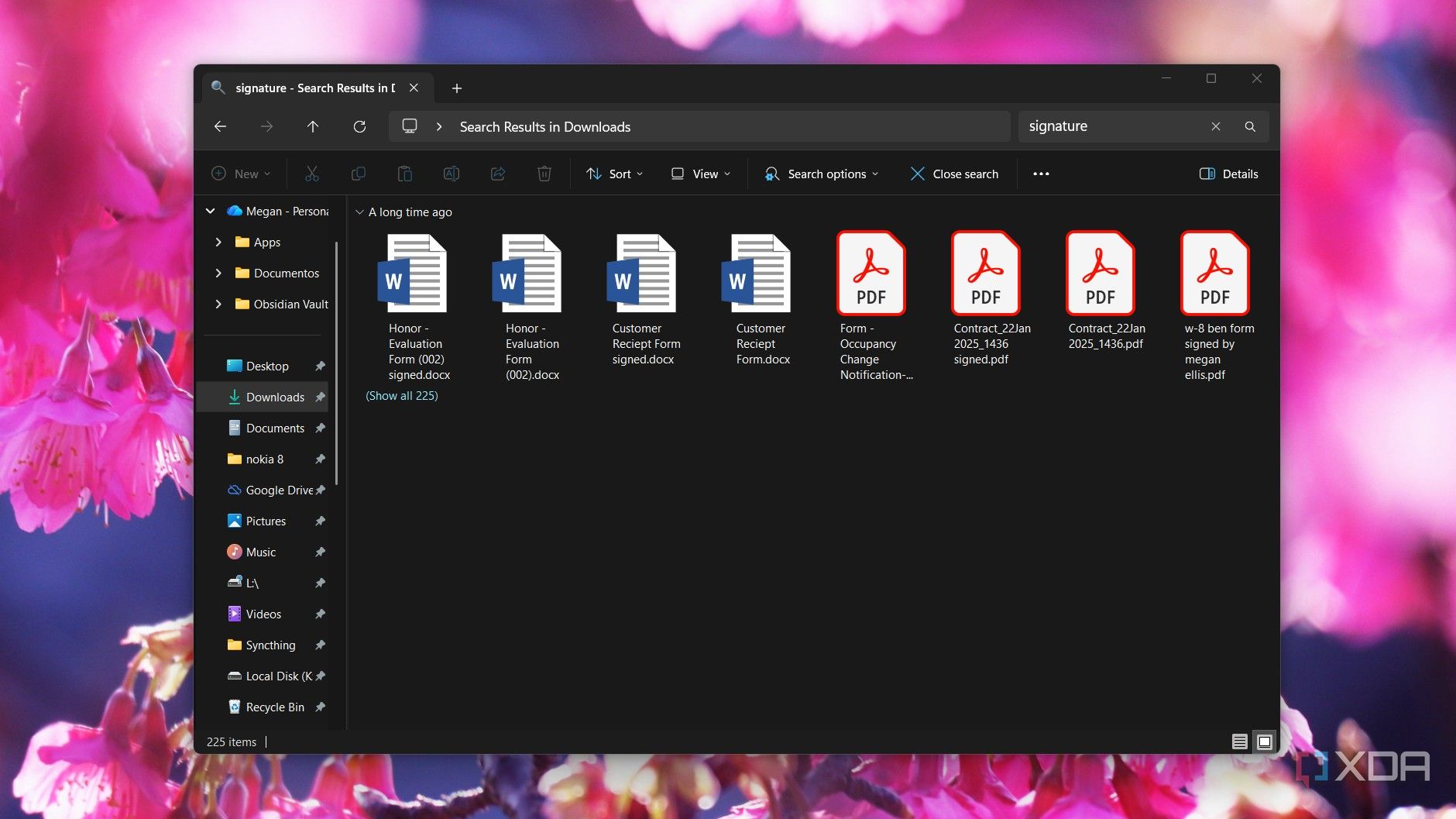Go back with the left arrow
The image size is (1456, 819).
[x=221, y=126]
